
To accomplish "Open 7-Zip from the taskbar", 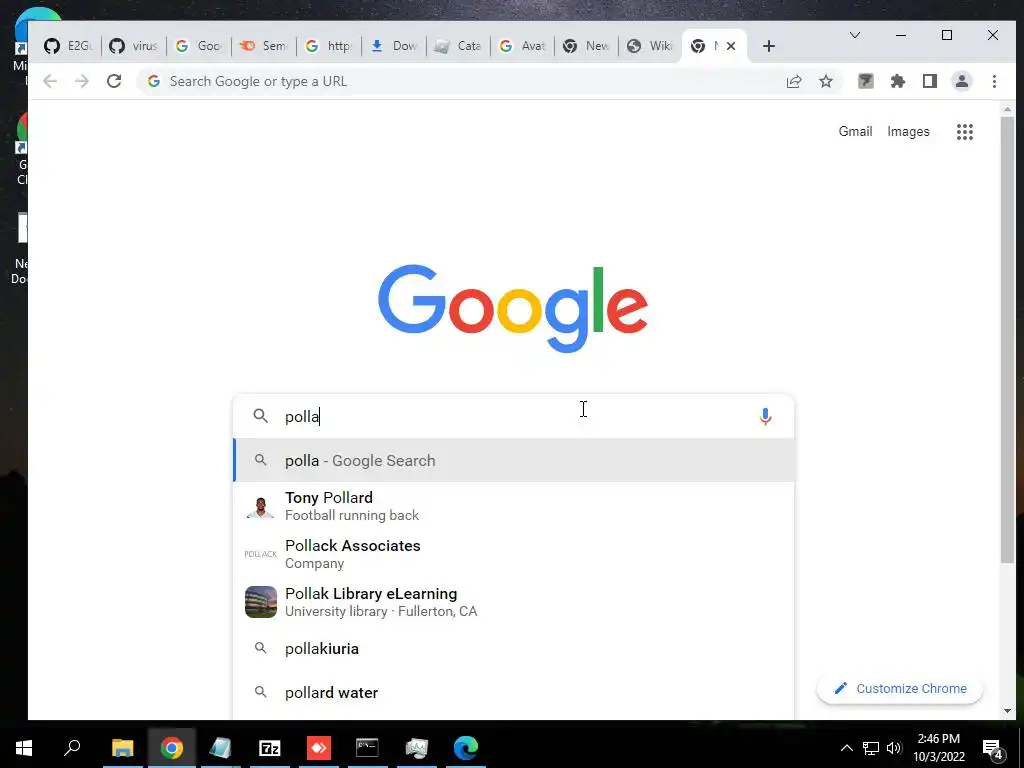I will (x=270, y=748).
